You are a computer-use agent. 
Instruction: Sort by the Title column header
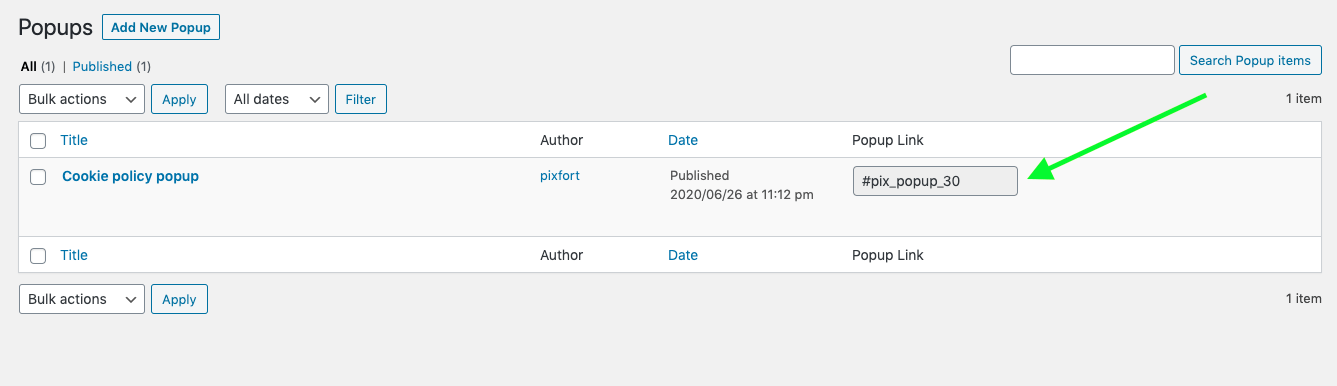point(74,140)
